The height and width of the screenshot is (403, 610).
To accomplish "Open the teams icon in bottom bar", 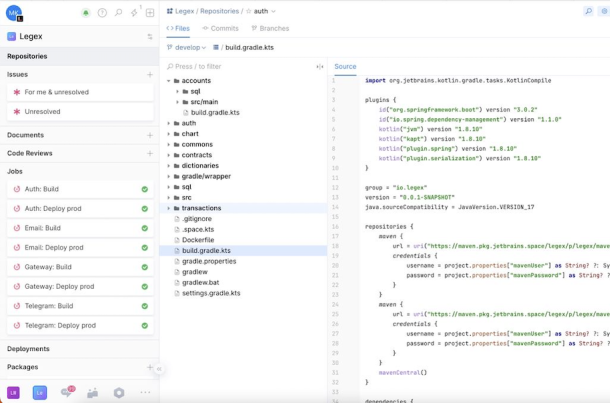I will (x=93, y=393).
